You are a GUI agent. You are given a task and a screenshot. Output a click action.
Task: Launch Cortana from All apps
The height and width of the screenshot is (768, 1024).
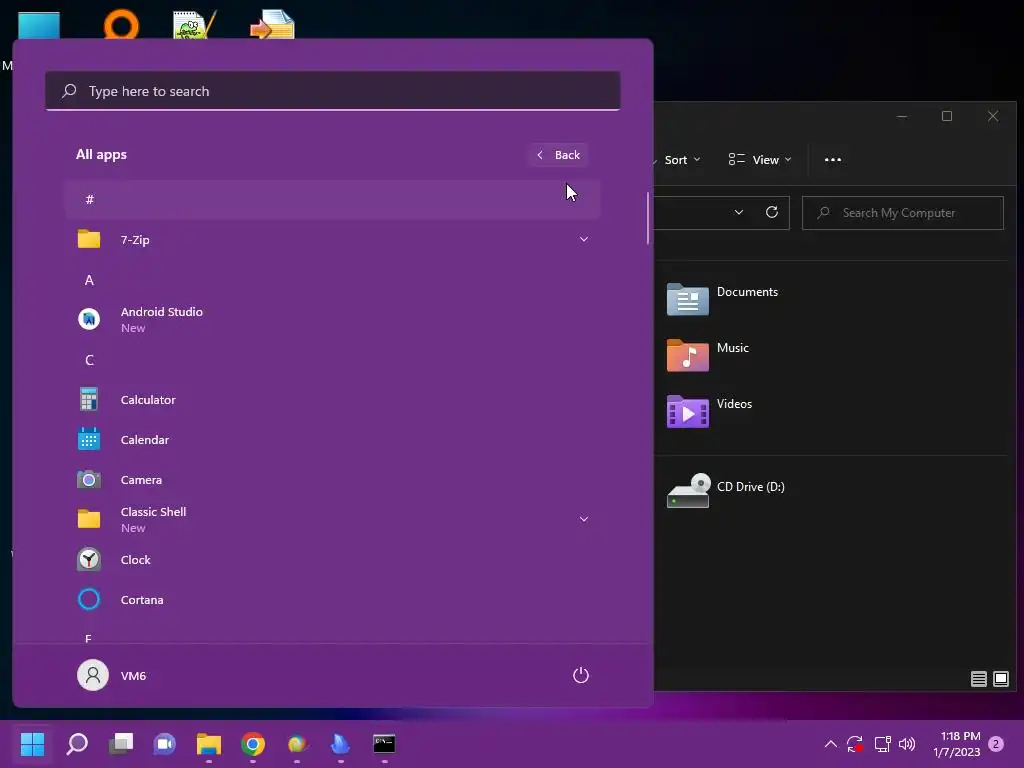pyautogui.click(x=332, y=600)
